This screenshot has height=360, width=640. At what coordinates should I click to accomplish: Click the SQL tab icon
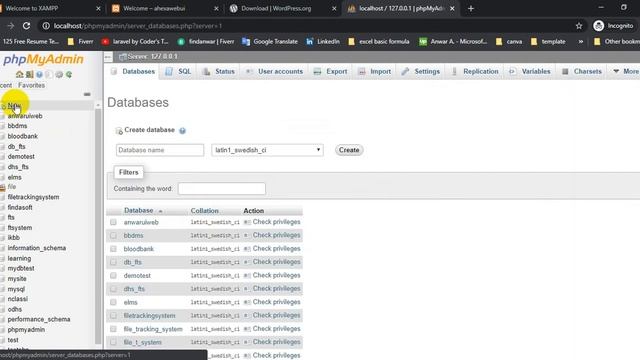click(x=169, y=71)
